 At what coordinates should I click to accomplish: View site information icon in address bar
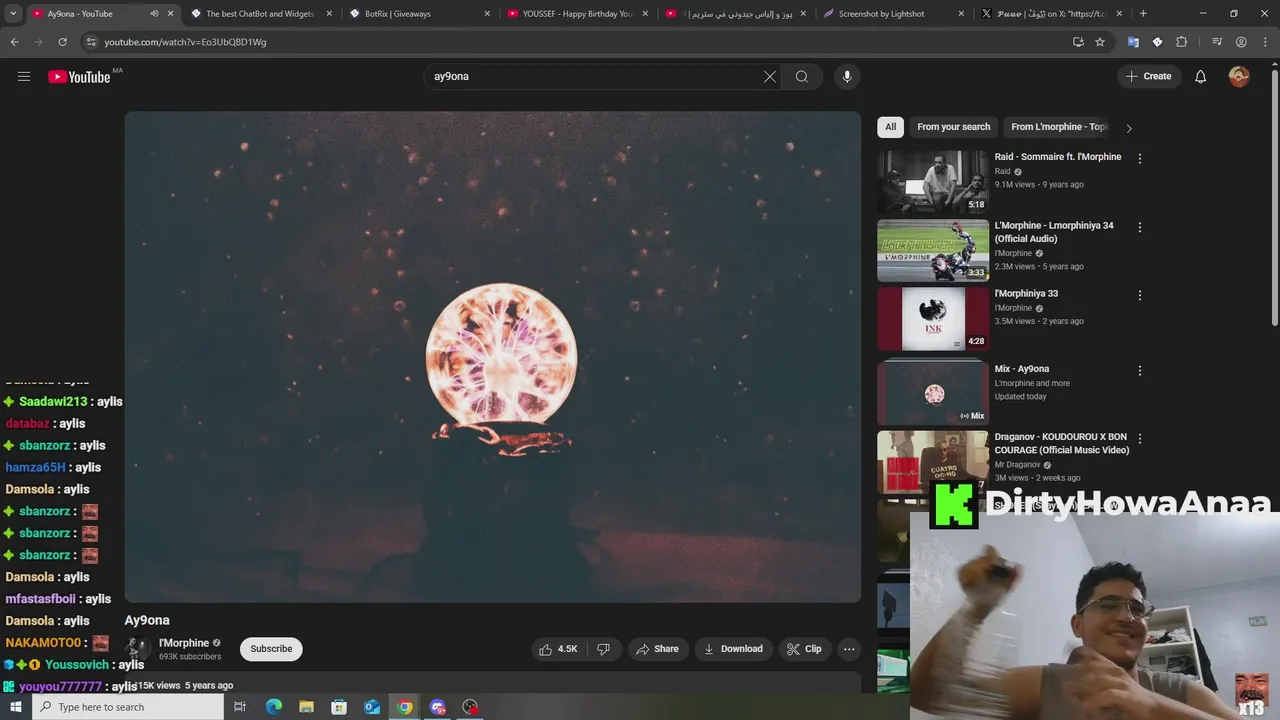tap(91, 42)
